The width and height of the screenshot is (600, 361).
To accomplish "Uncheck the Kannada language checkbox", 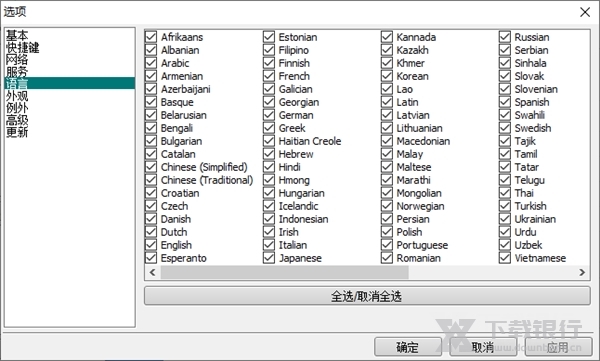I will (x=387, y=37).
